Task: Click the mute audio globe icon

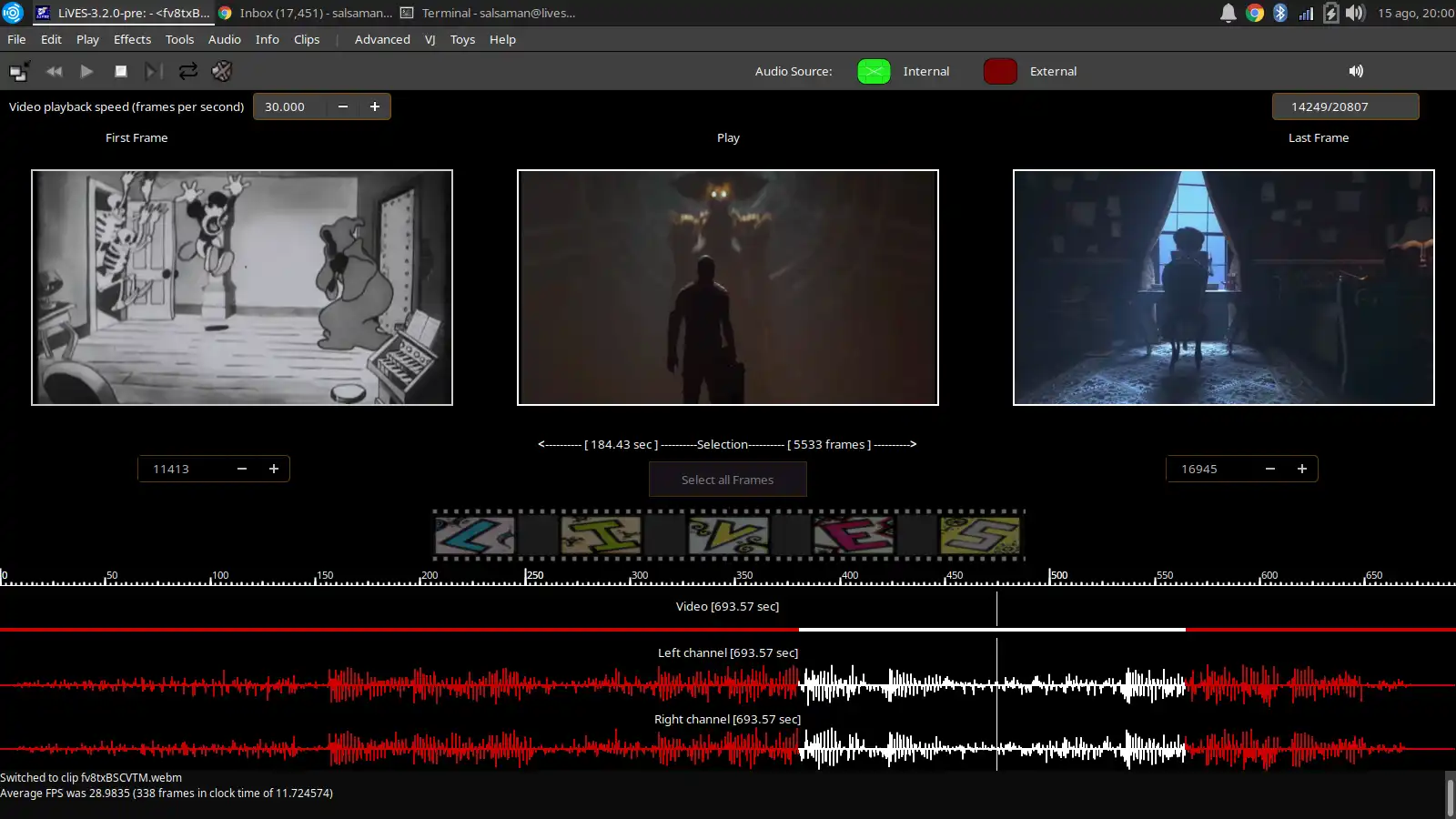Action: 222,71
